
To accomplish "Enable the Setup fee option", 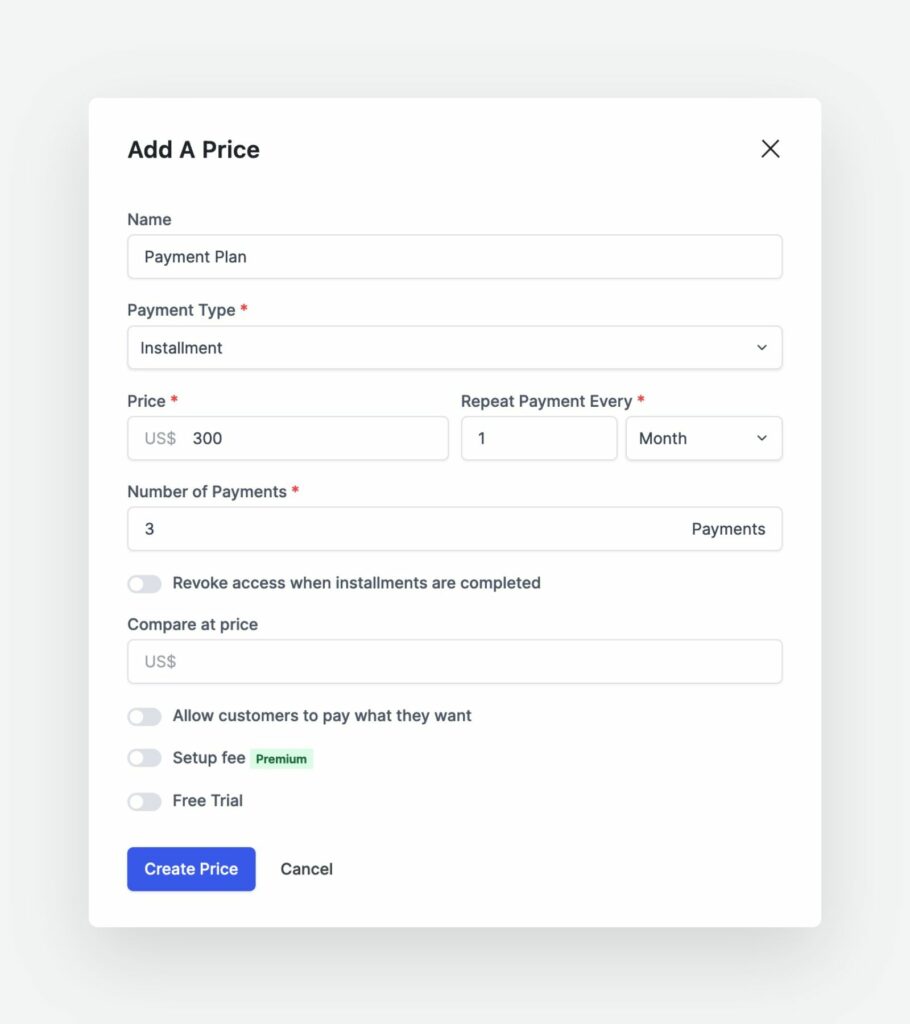I will [x=144, y=758].
